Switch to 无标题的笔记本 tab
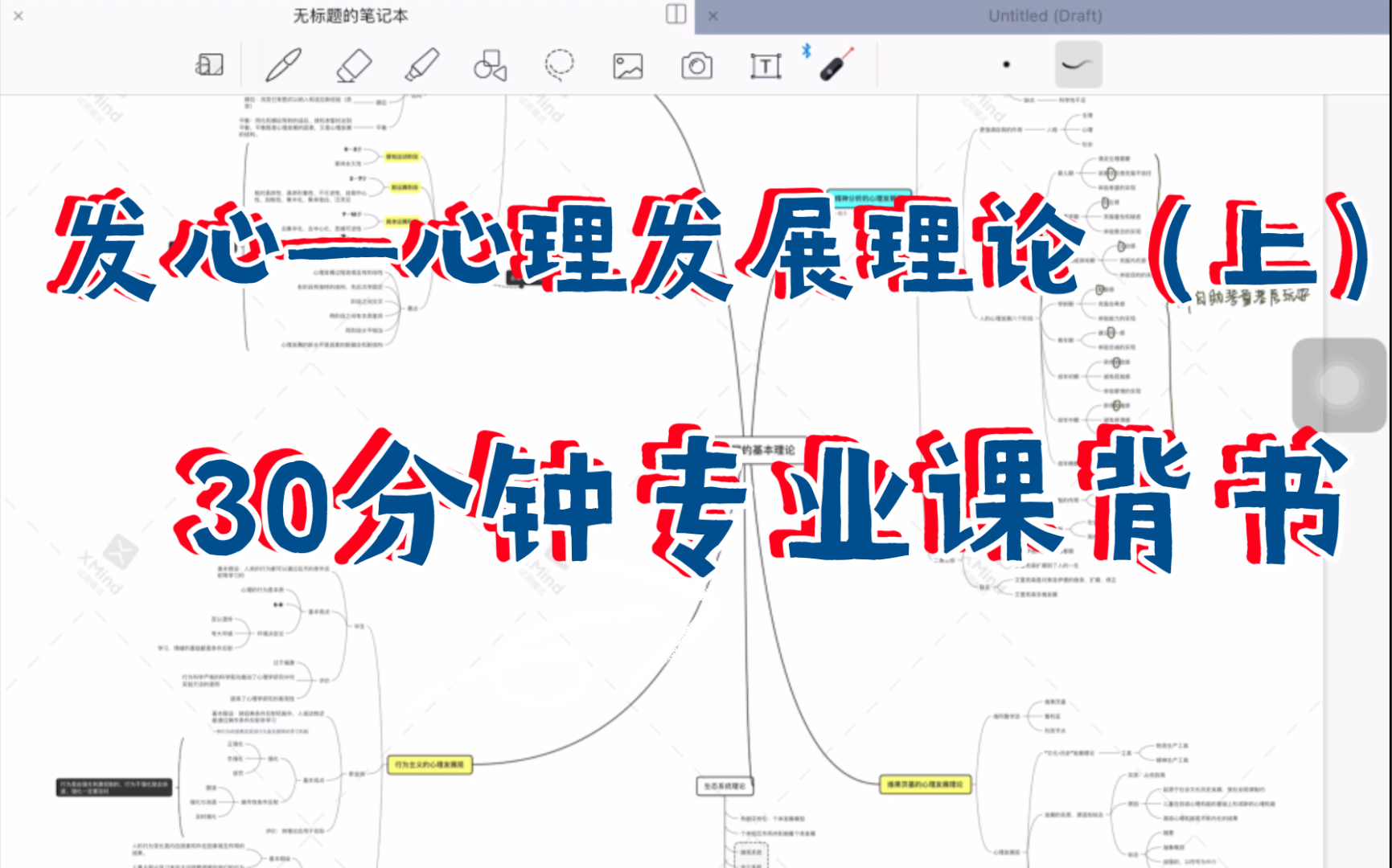This screenshot has height=868, width=1392. [350, 15]
